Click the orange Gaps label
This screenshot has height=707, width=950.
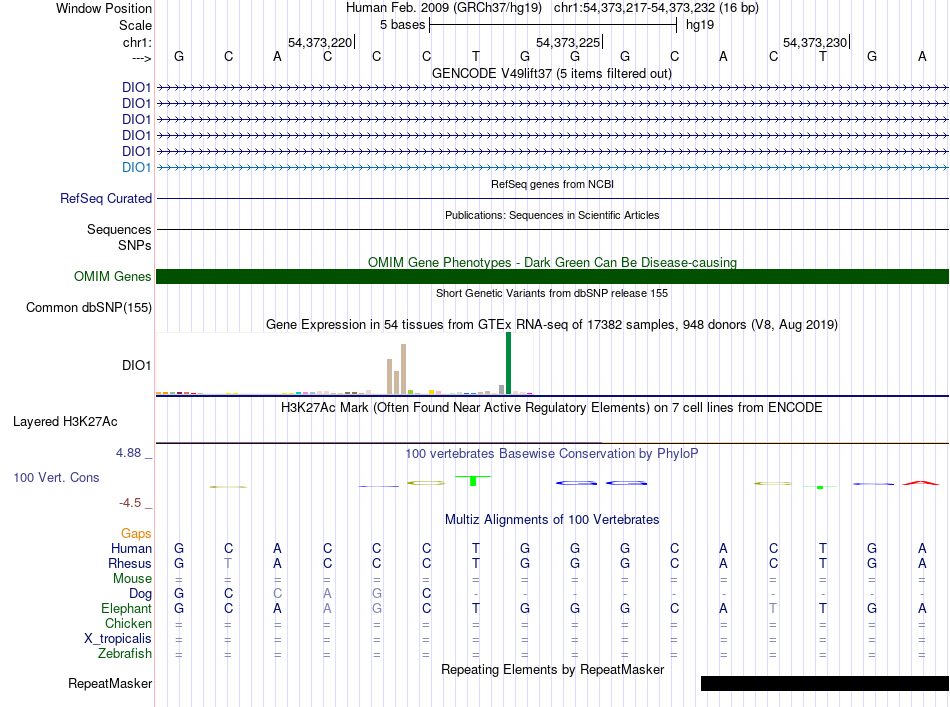pos(136,533)
